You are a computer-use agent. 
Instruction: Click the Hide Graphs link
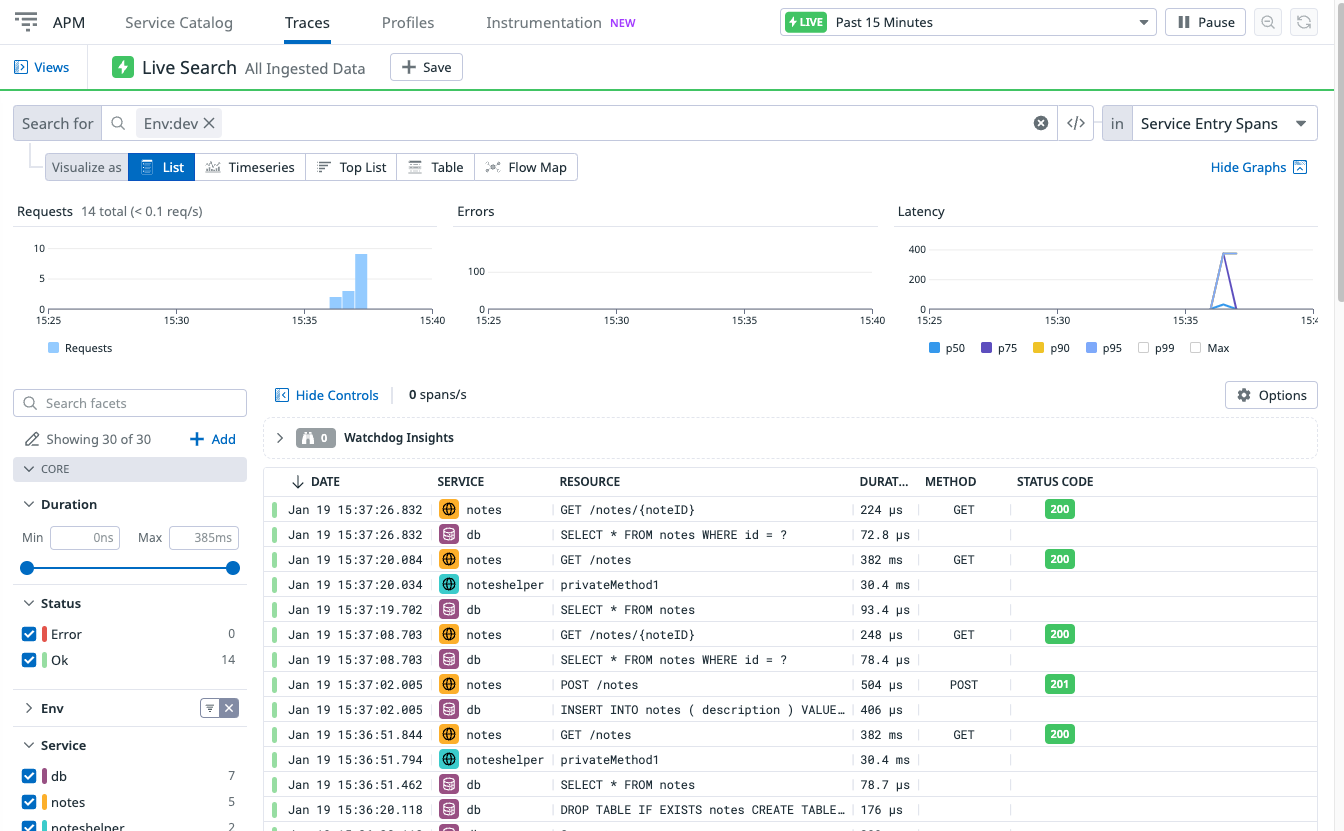click(x=1248, y=167)
